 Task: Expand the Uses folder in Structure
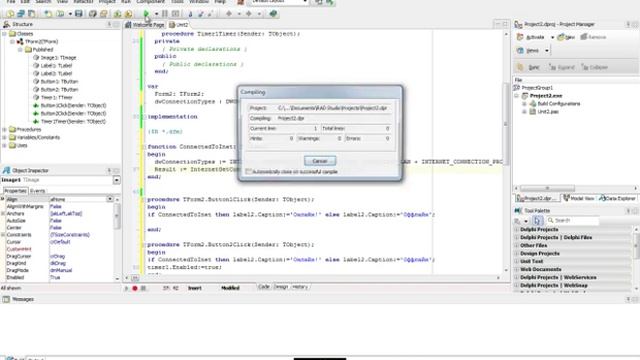[4, 145]
